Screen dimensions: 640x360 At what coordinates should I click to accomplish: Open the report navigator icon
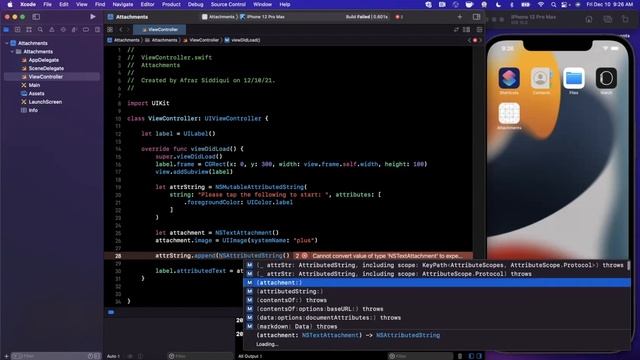(97, 30)
